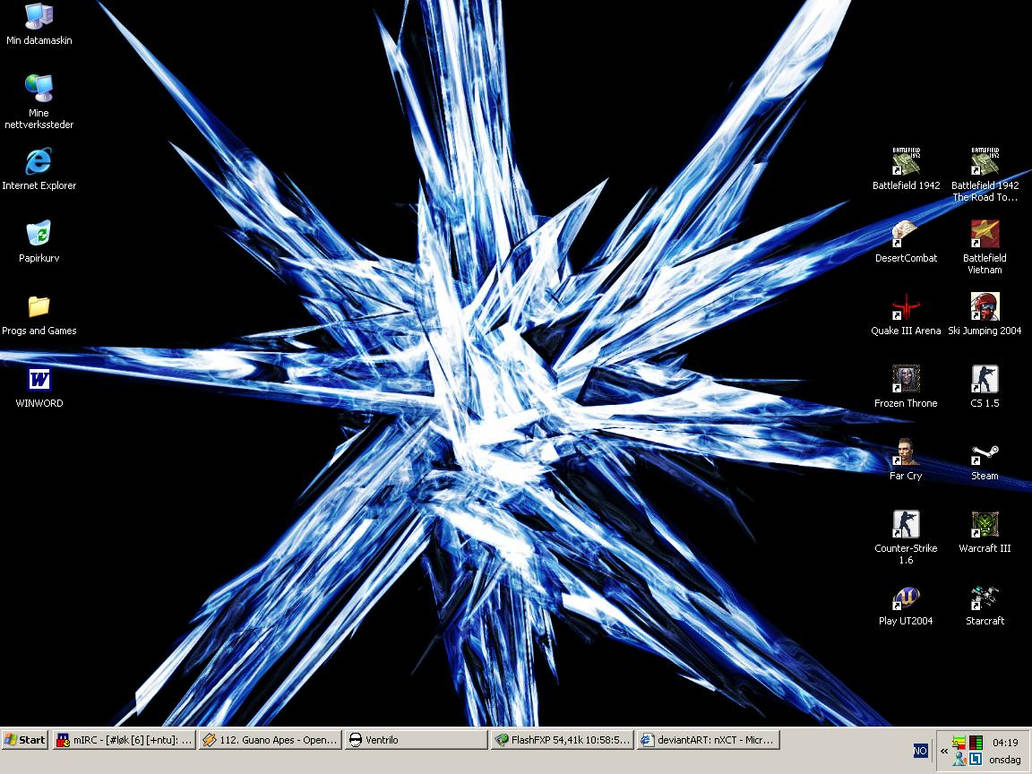
Task: Open the Papirkurv recycle bin
Action: [38, 234]
